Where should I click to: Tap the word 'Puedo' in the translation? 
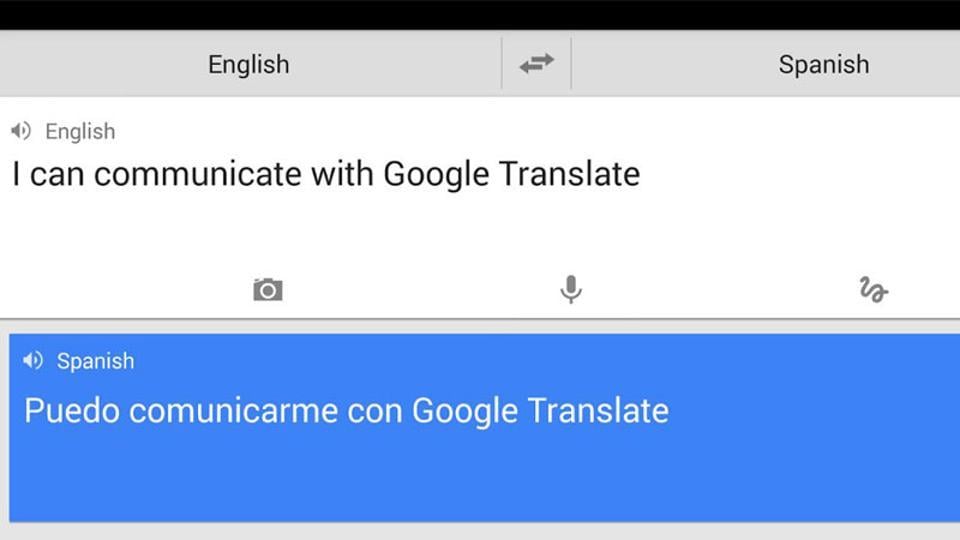pos(72,411)
